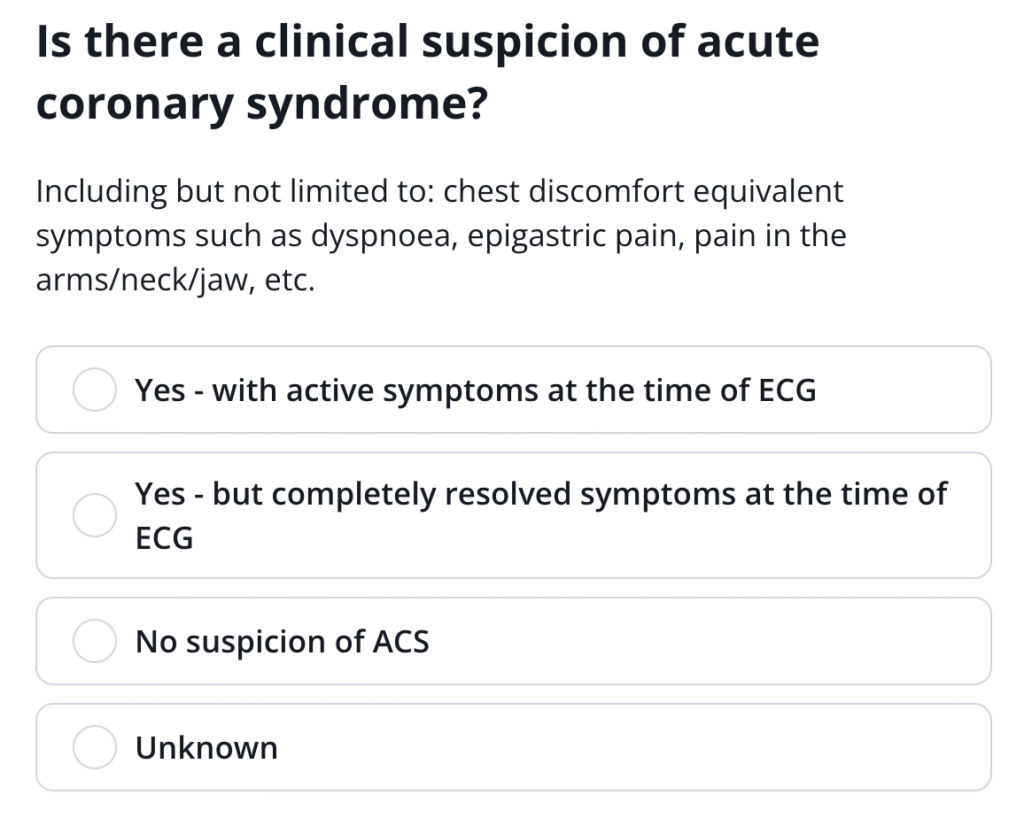Click the acute coronary syndrome question heading

427,72
